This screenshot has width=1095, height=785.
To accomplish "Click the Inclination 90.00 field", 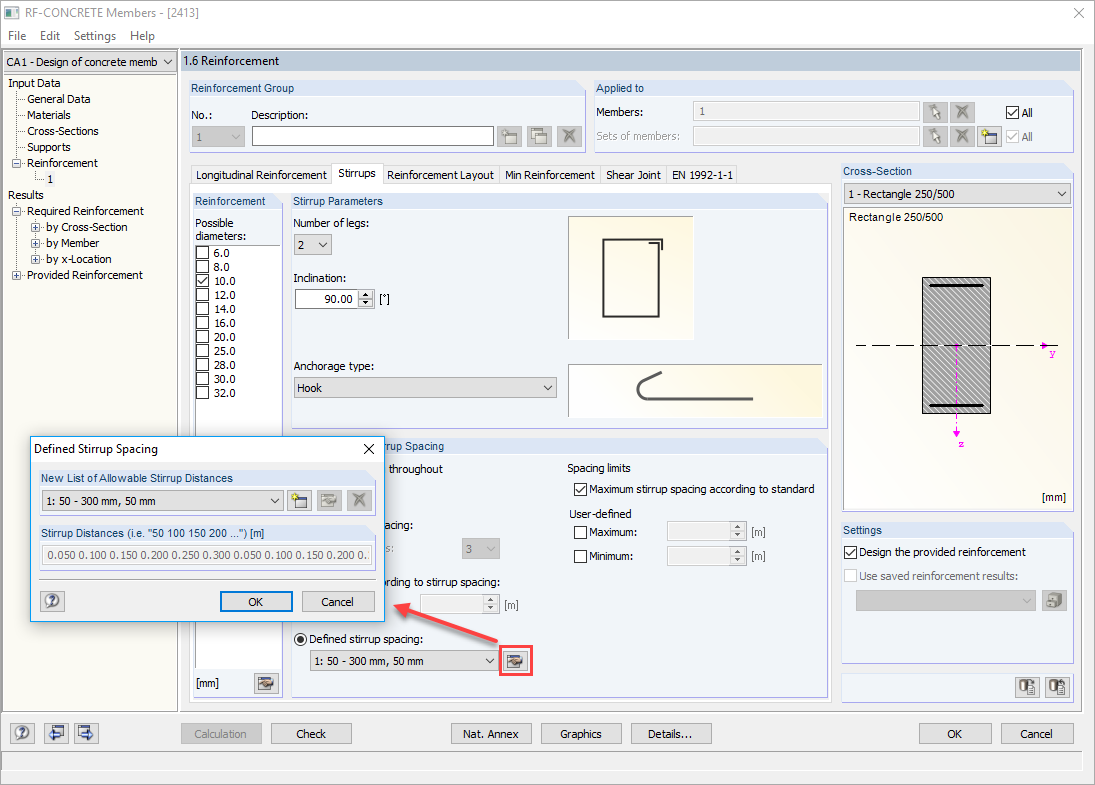I will click(327, 299).
